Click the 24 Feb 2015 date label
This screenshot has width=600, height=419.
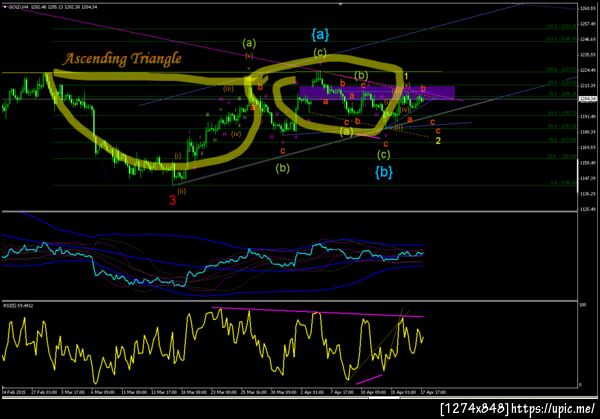(x=14, y=392)
